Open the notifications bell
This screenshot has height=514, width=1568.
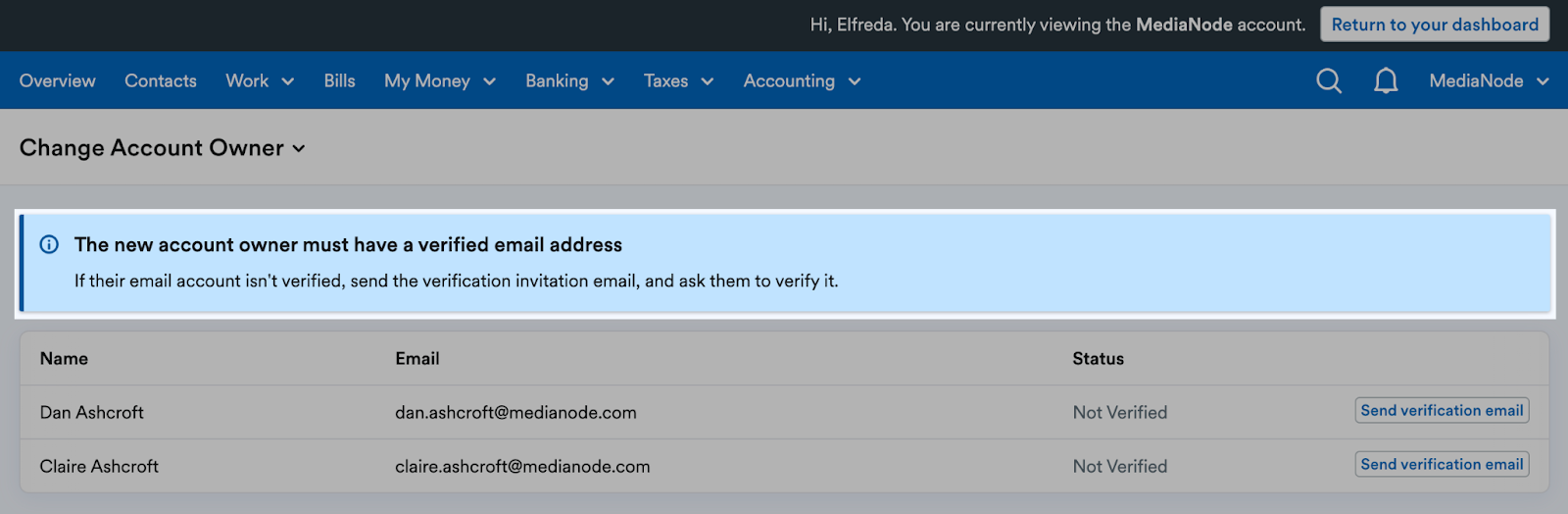(1386, 80)
